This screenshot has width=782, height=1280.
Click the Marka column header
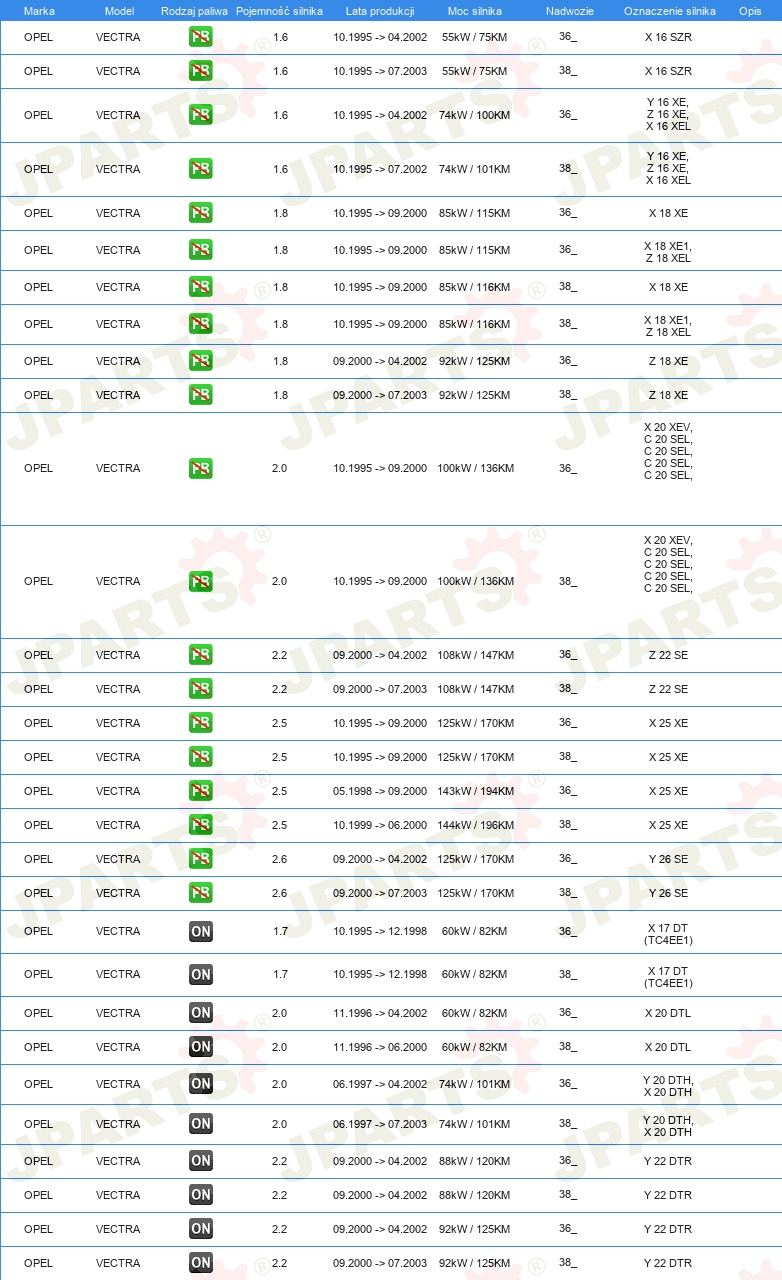tap(39, 11)
